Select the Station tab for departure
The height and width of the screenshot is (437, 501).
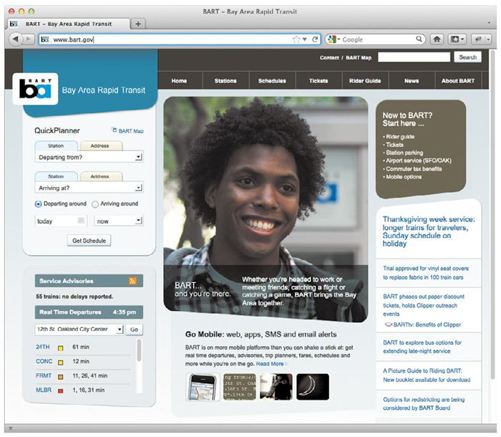tap(56, 146)
